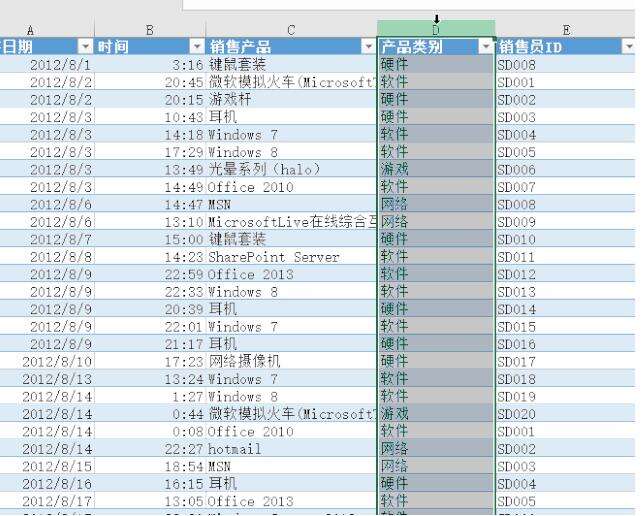Select column A header
642x516 pixels.
47,29
